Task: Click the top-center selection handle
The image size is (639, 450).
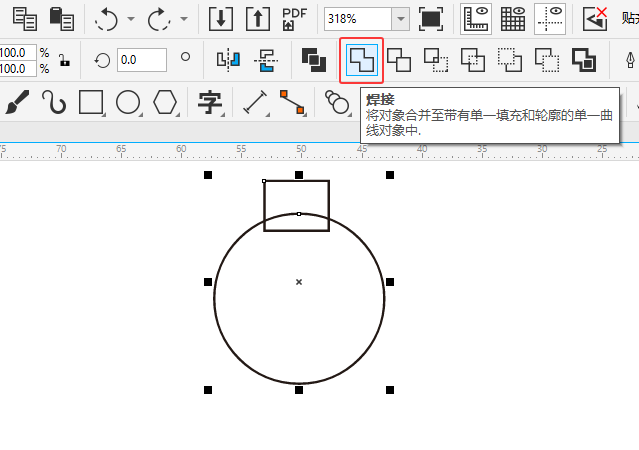Action: 299,175
